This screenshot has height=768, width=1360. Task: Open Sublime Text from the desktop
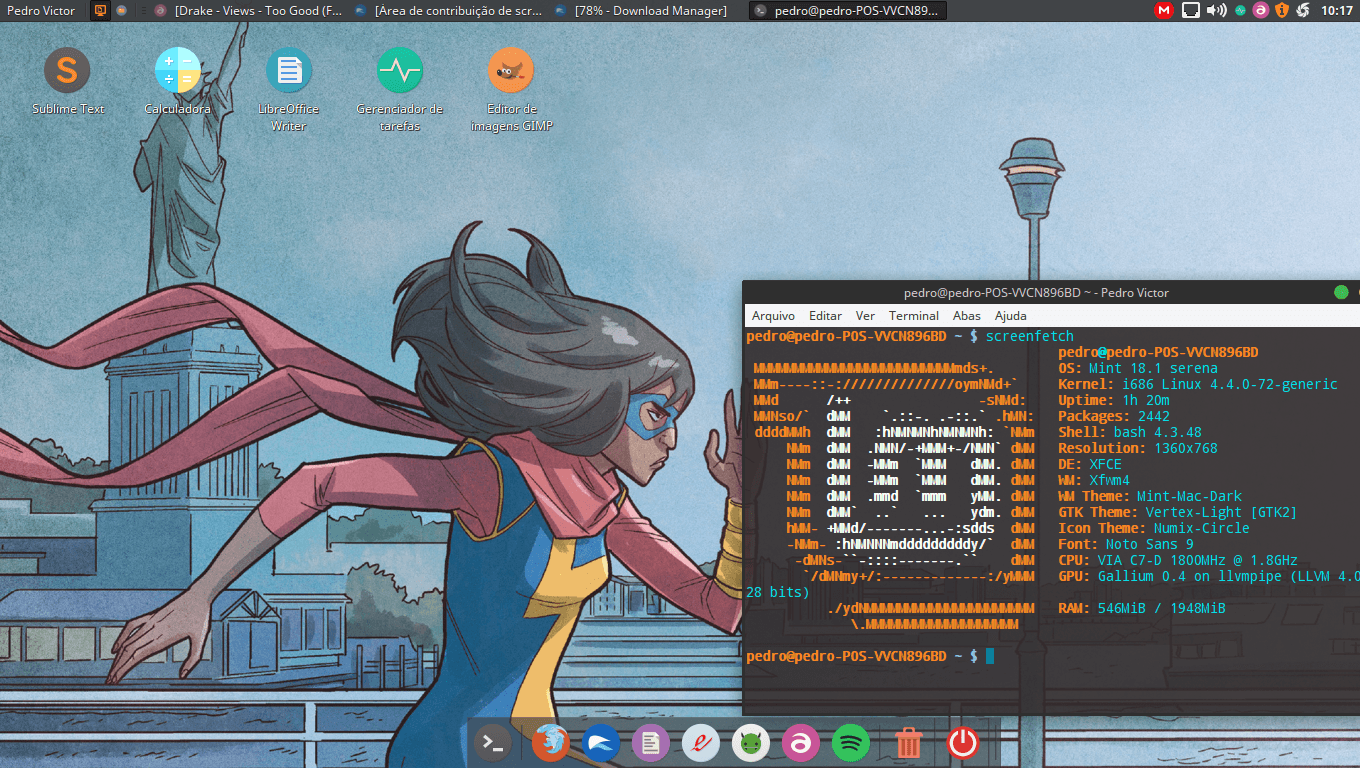67,70
